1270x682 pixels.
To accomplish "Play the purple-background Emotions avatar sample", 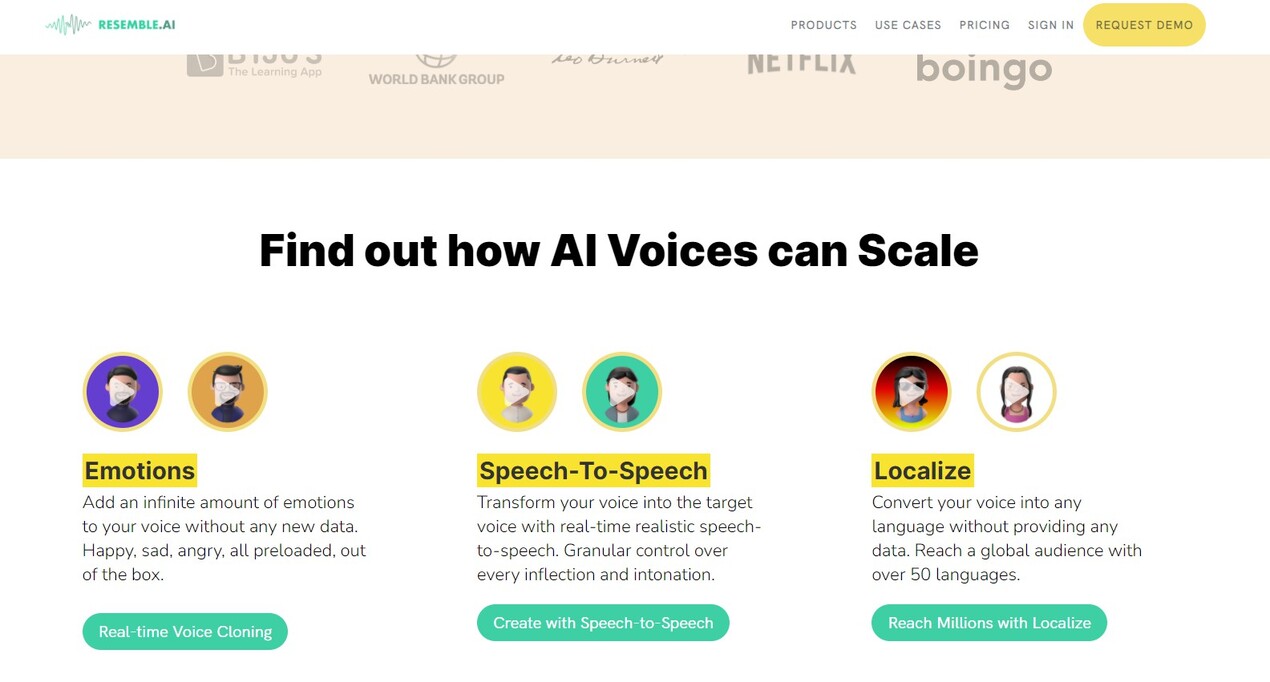I will point(122,392).
